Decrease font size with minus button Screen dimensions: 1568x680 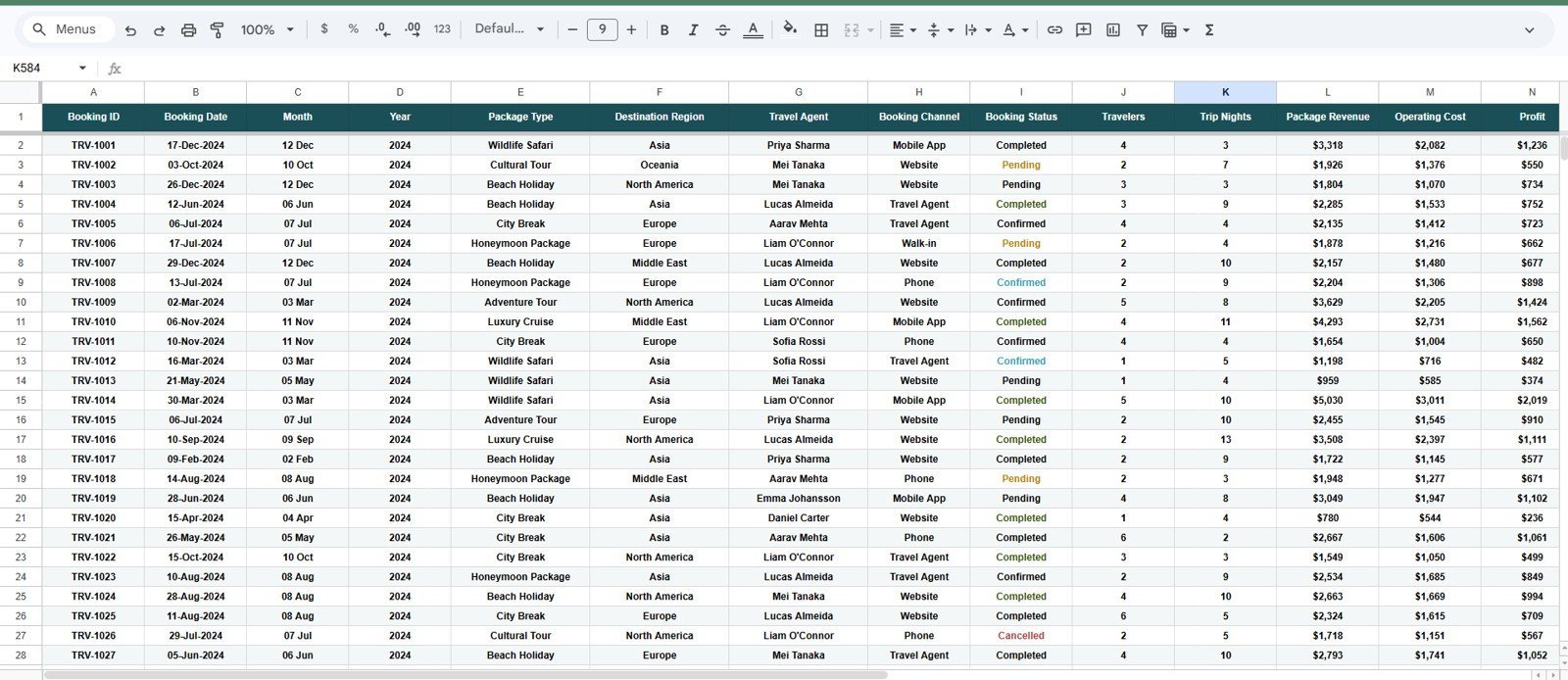click(572, 30)
